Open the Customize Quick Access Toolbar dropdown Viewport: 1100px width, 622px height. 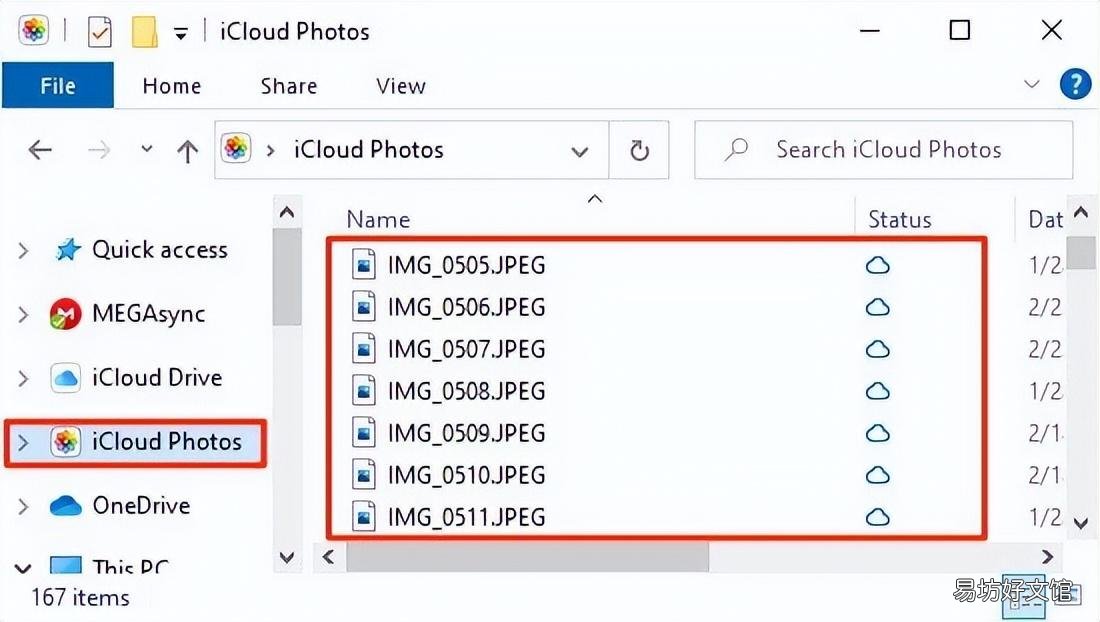pyautogui.click(x=181, y=34)
